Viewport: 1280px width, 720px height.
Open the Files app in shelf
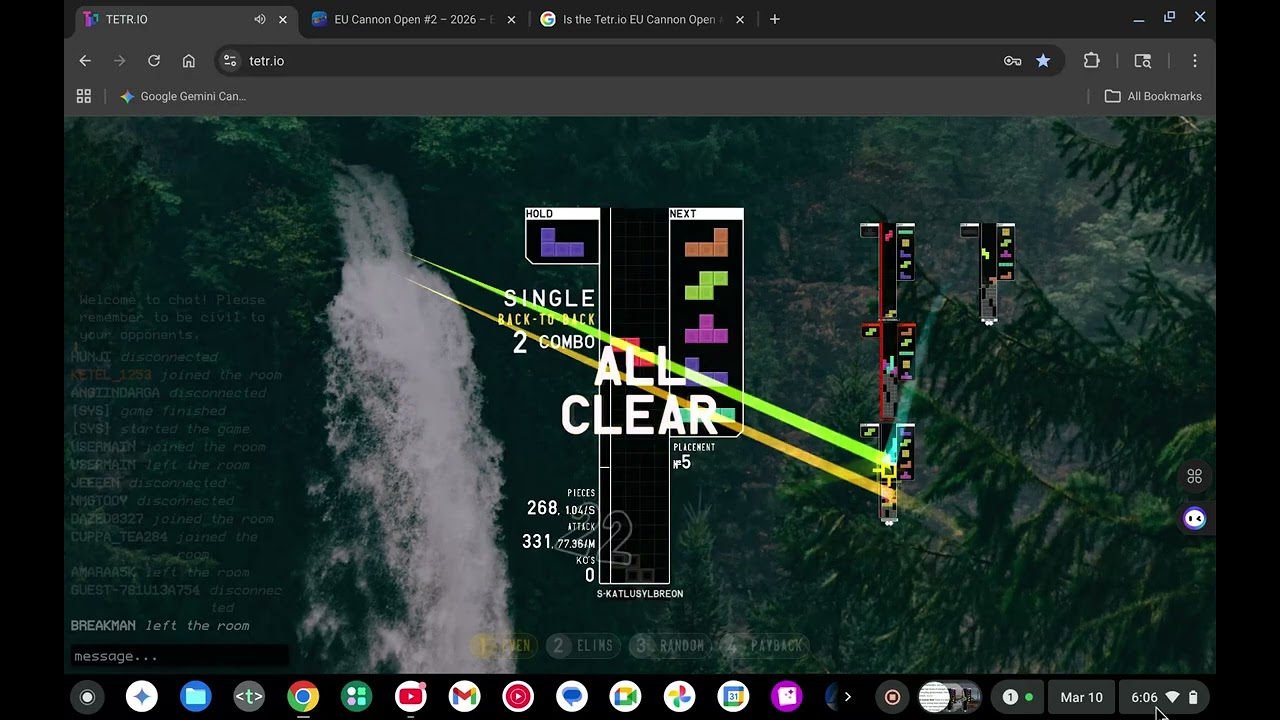(196, 697)
